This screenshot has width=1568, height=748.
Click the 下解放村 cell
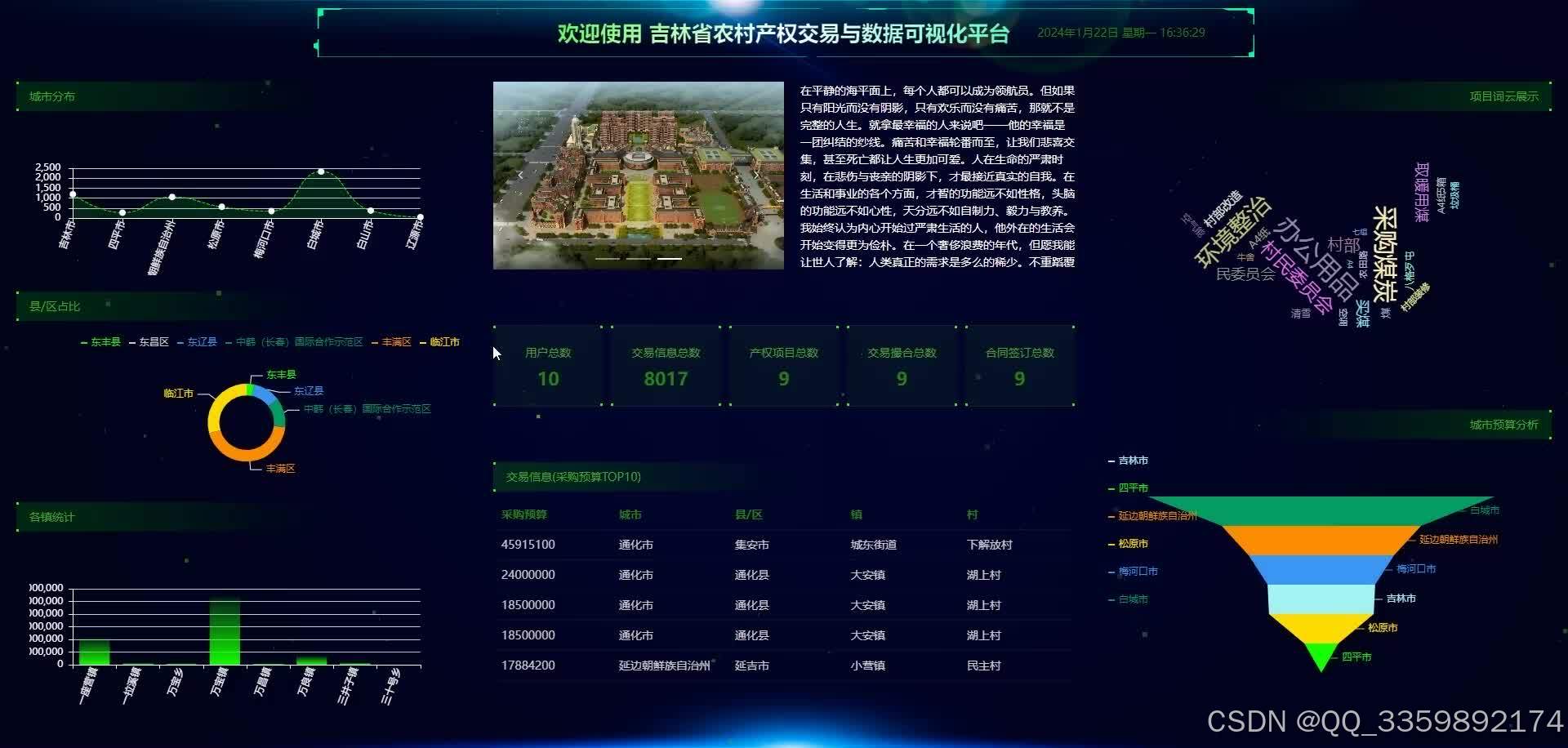(x=990, y=545)
